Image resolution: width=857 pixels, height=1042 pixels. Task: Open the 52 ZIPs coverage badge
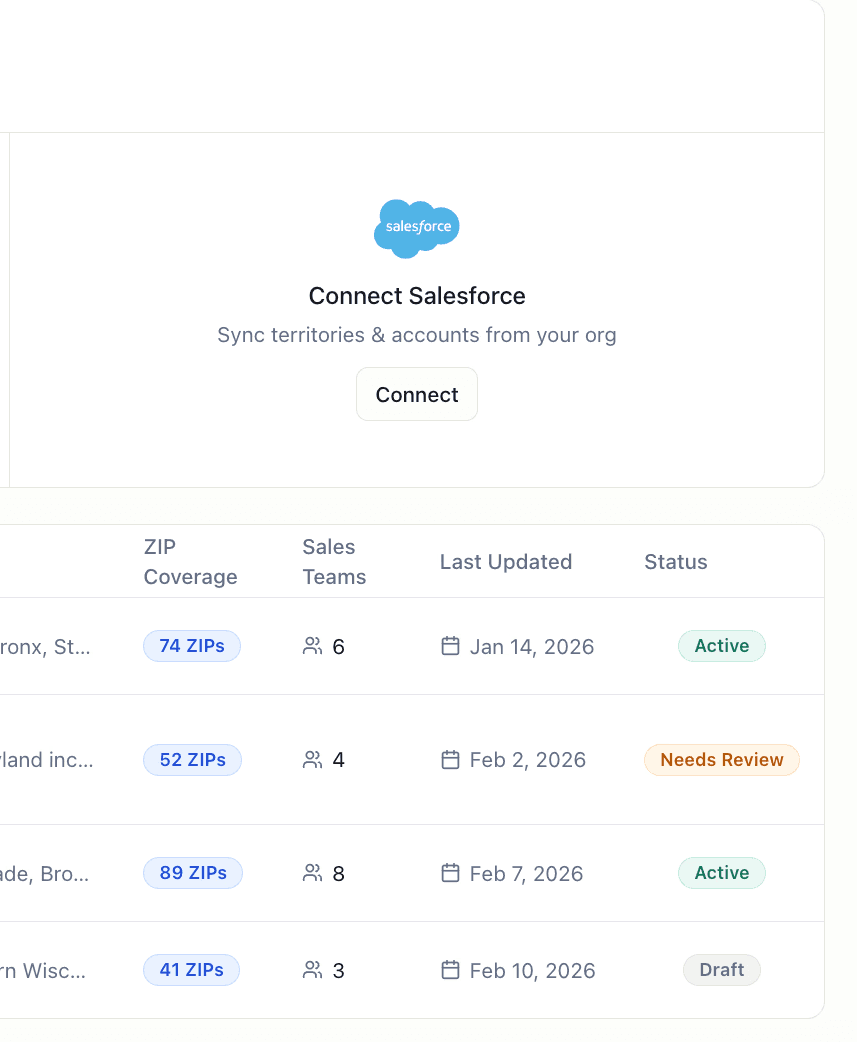193,760
